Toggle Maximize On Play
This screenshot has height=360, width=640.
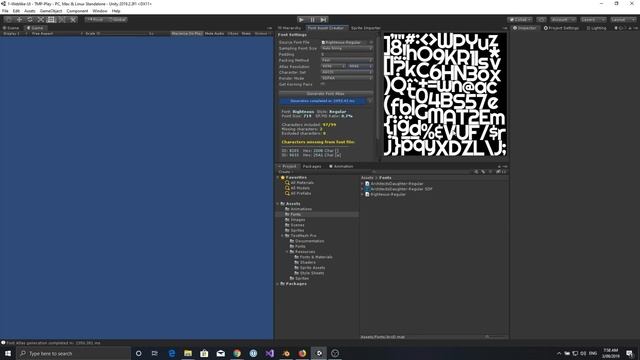coord(186,33)
